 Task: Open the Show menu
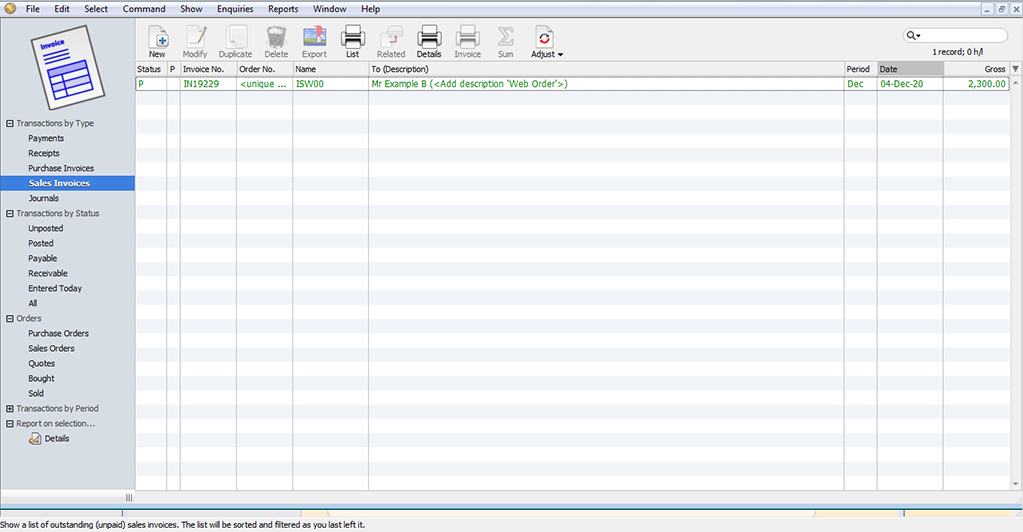[x=191, y=8]
